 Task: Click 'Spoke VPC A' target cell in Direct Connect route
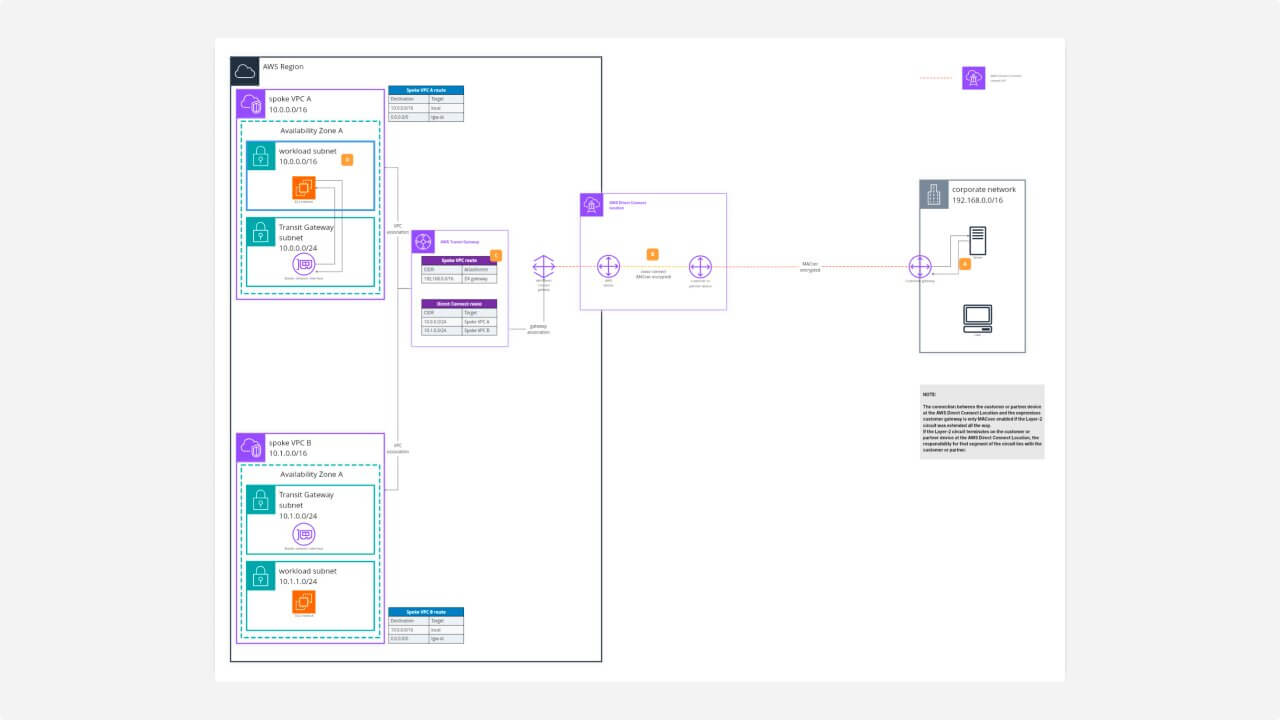coord(478,322)
